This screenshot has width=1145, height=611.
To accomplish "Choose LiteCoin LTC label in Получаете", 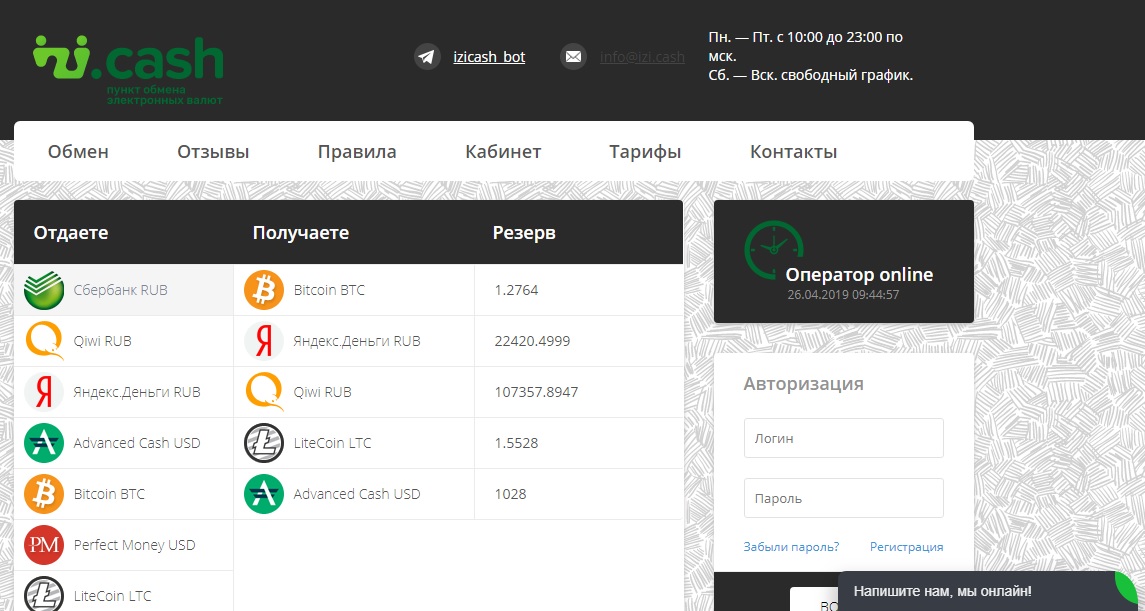I will (x=332, y=443).
